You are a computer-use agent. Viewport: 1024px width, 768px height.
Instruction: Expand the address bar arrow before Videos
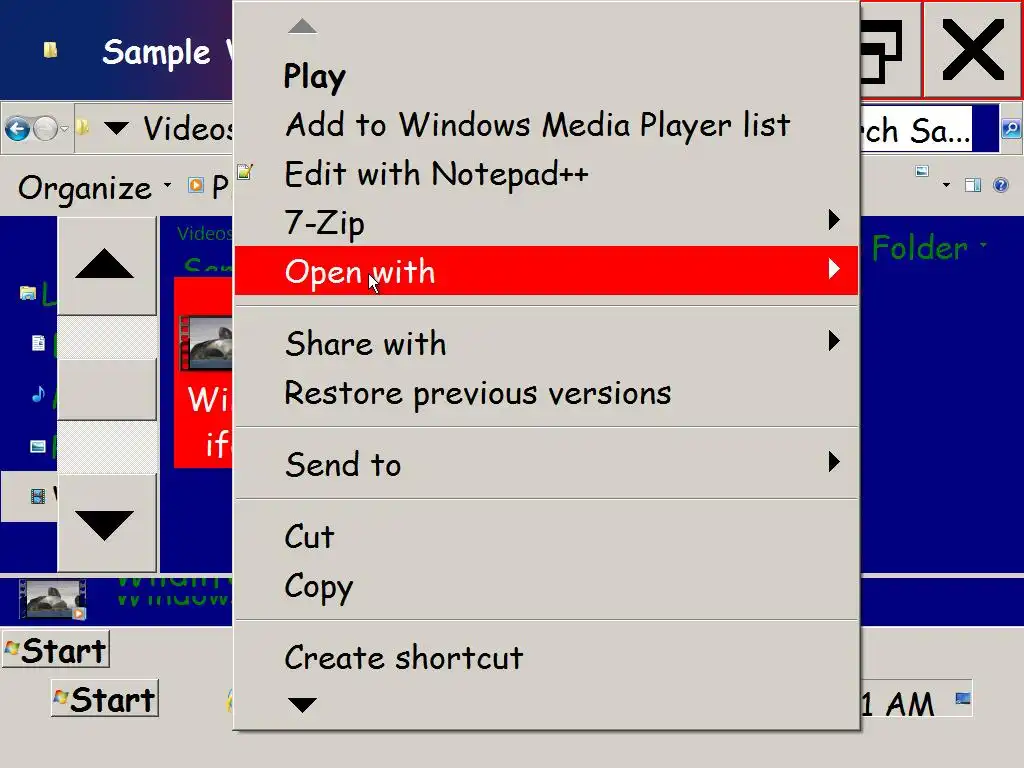(x=116, y=128)
